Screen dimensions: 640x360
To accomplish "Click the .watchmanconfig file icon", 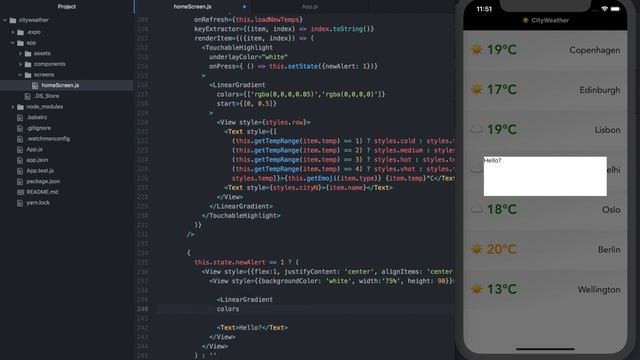I will coord(20,139).
